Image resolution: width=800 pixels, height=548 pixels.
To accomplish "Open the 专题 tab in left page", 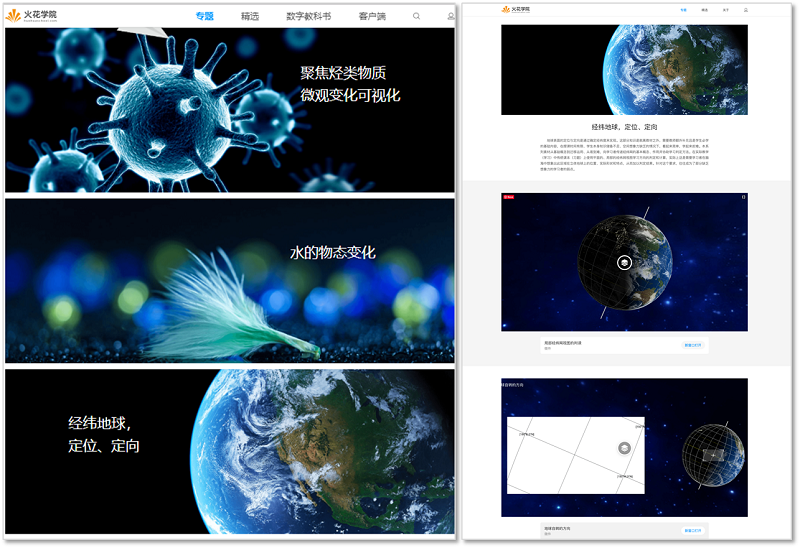I will coord(205,16).
